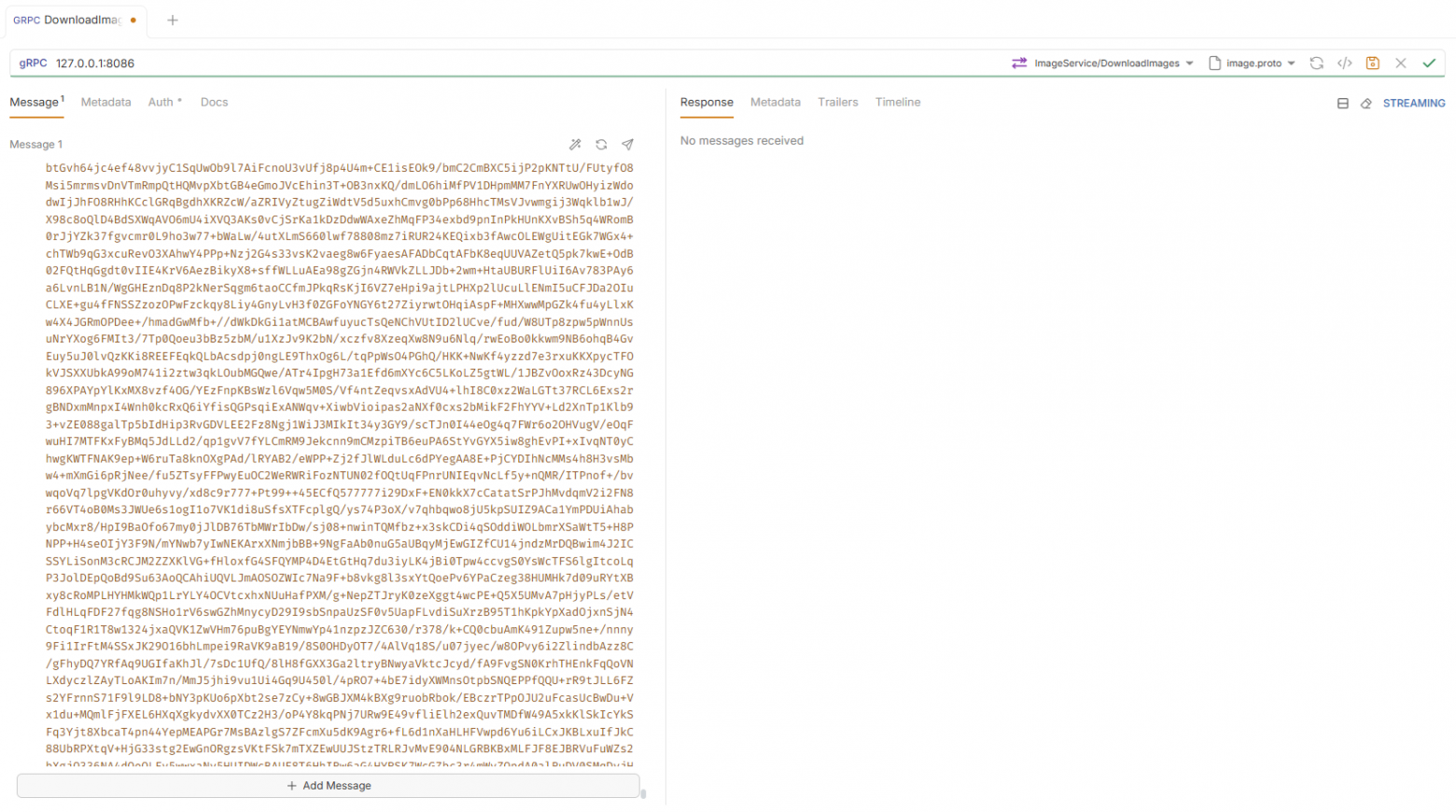Switch to the Metadata tab on the request pane
Screen dimensions: 1456x812
coord(105,102)
